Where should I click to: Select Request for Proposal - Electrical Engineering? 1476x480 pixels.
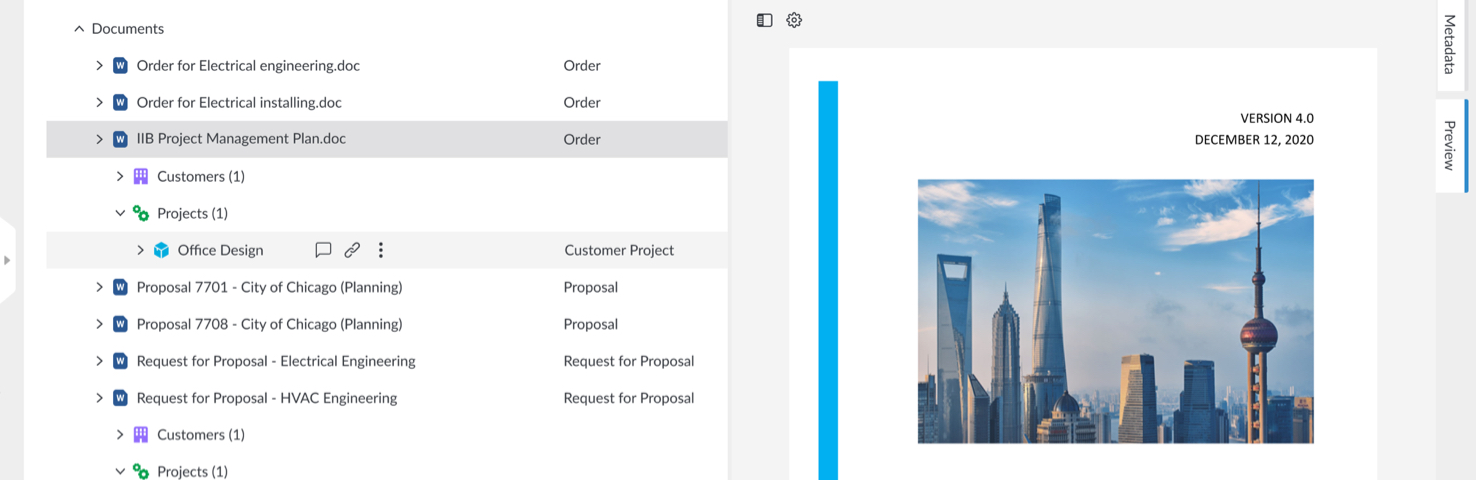click(x=276, y=361)
